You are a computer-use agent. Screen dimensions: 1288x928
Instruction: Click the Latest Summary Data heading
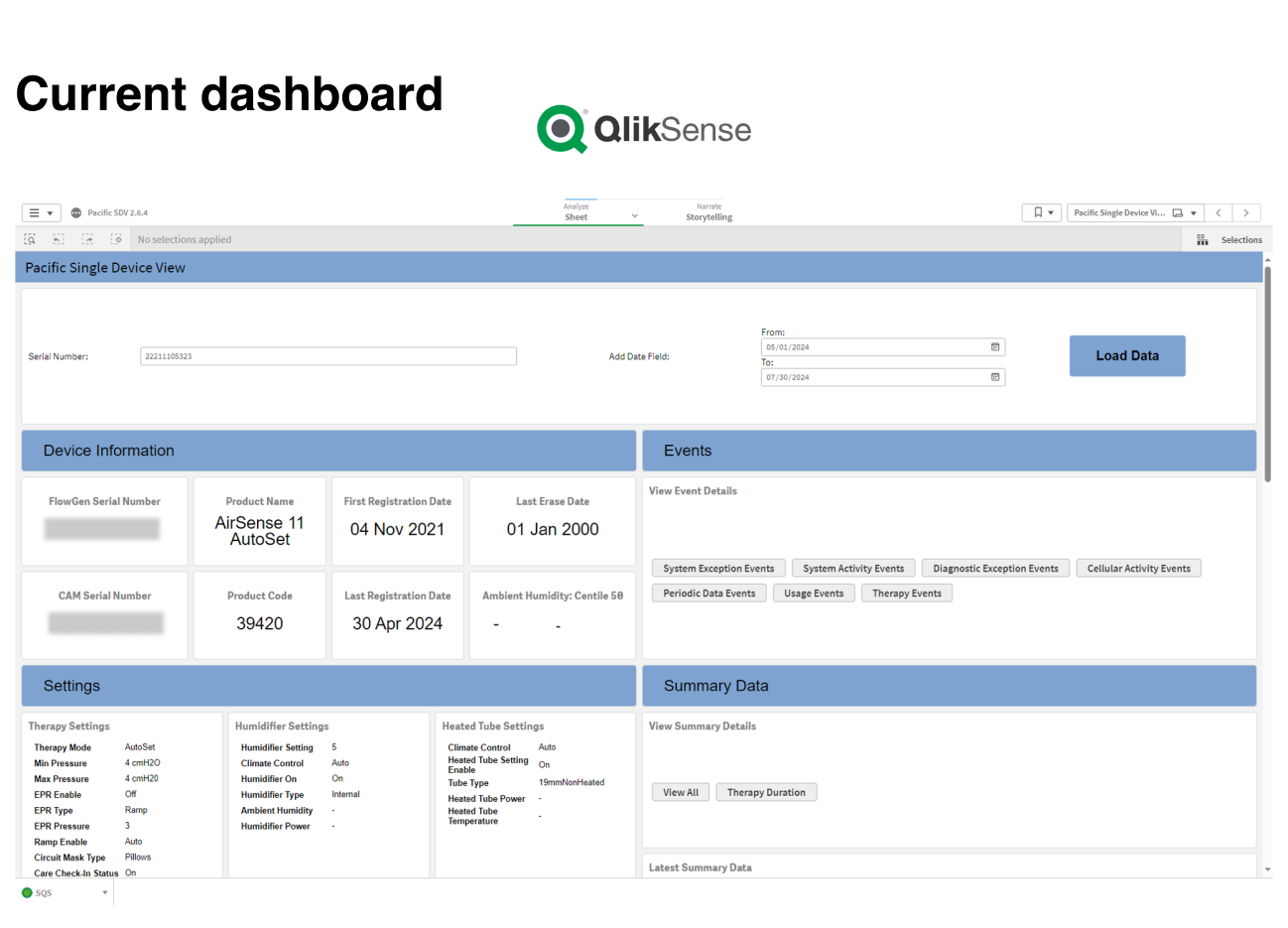[x=701, y=867]
